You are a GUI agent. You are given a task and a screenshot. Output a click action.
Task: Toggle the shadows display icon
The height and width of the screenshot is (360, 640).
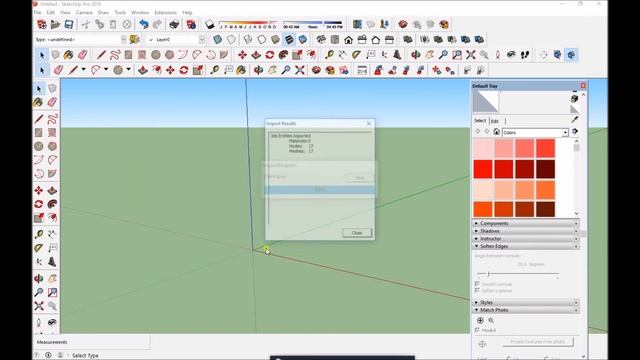click(210, 24)
